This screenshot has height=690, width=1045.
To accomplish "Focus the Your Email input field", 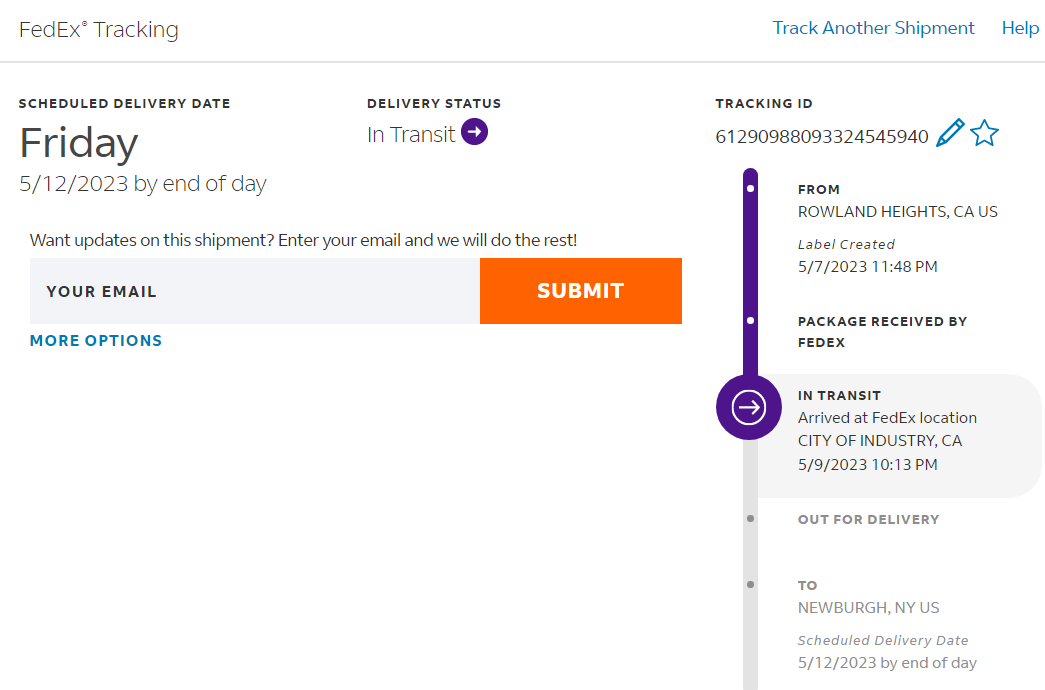I will coord(255,291).
